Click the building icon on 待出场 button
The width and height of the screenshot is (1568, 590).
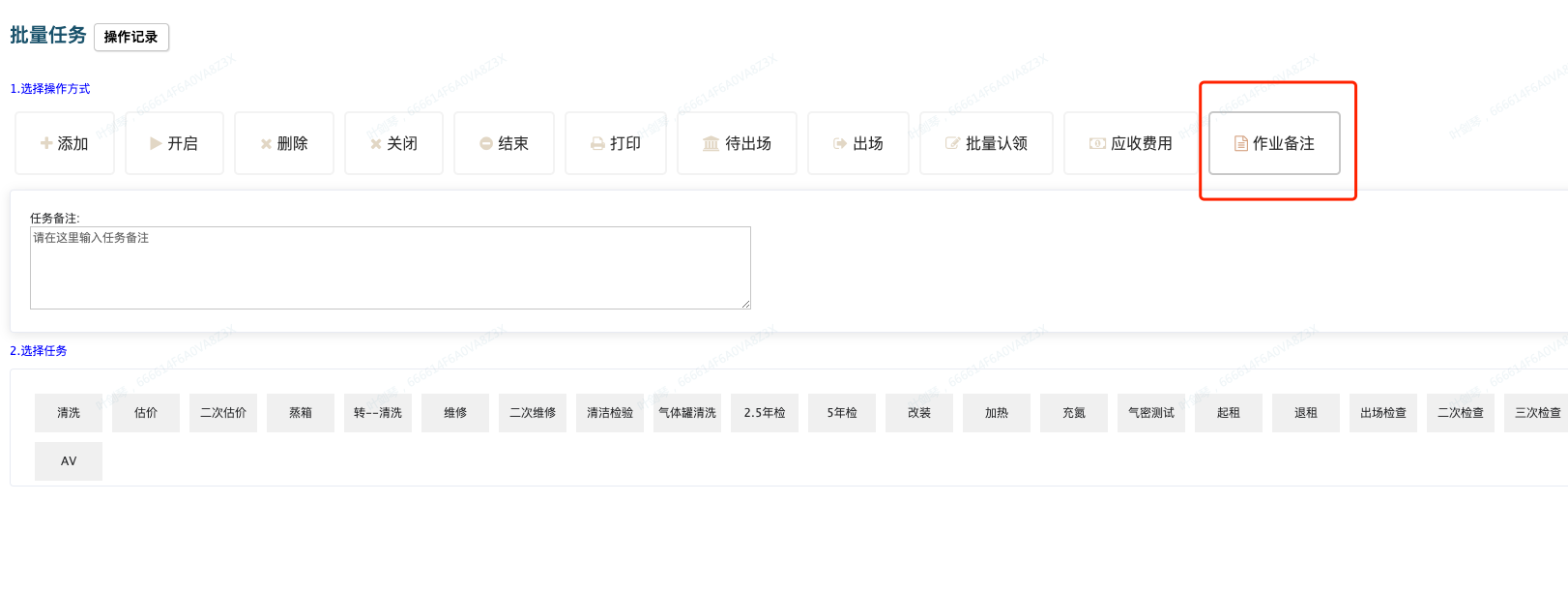(711, 144)
